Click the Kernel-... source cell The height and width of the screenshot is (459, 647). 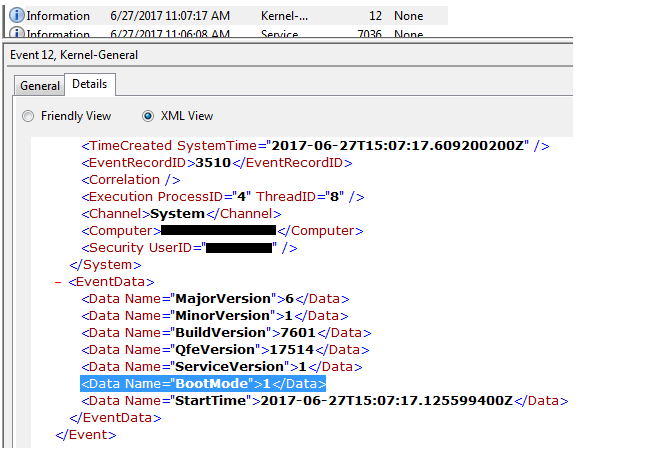(x=284, y=16)
